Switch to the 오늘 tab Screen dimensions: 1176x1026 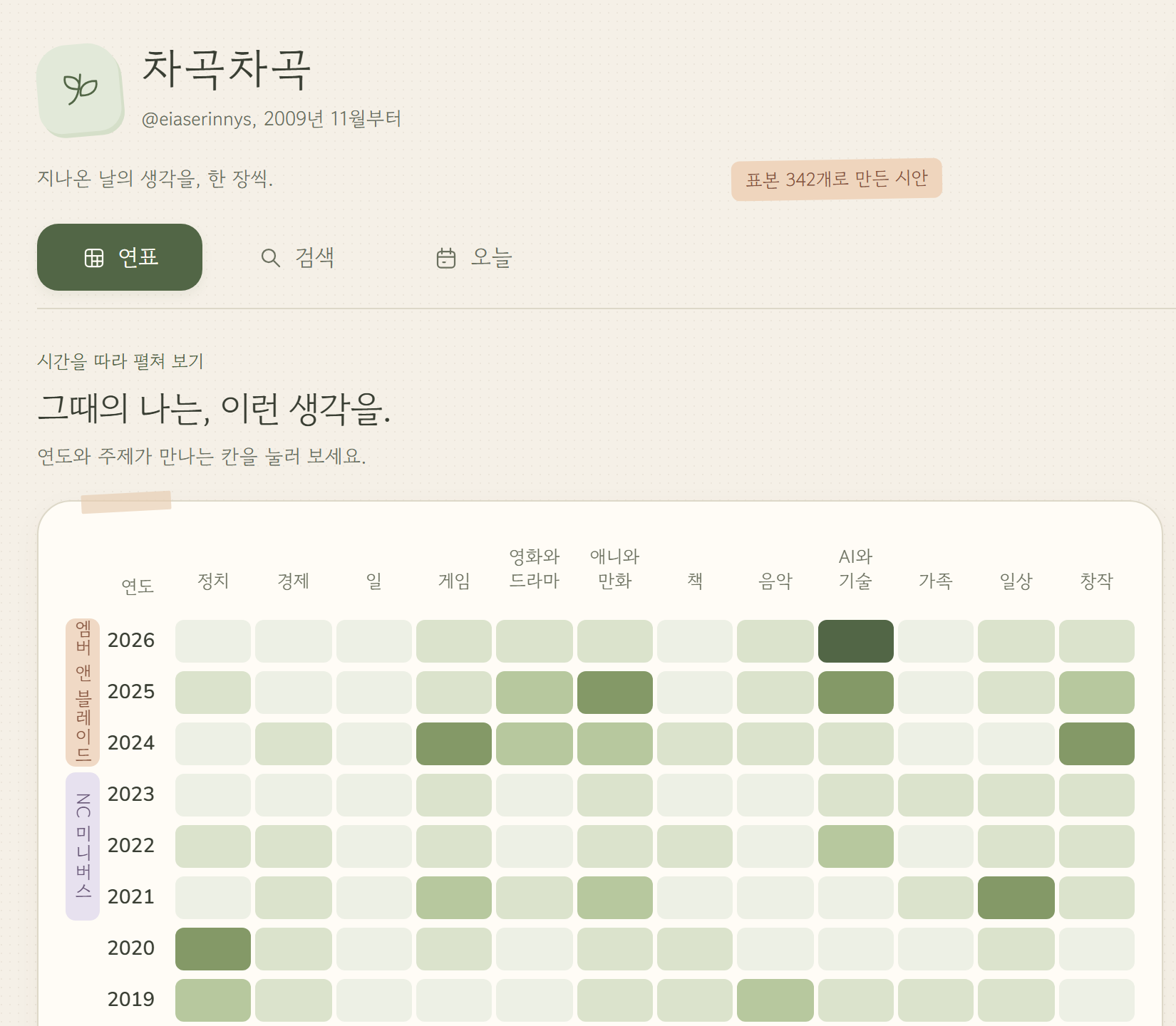click(473, 257)
